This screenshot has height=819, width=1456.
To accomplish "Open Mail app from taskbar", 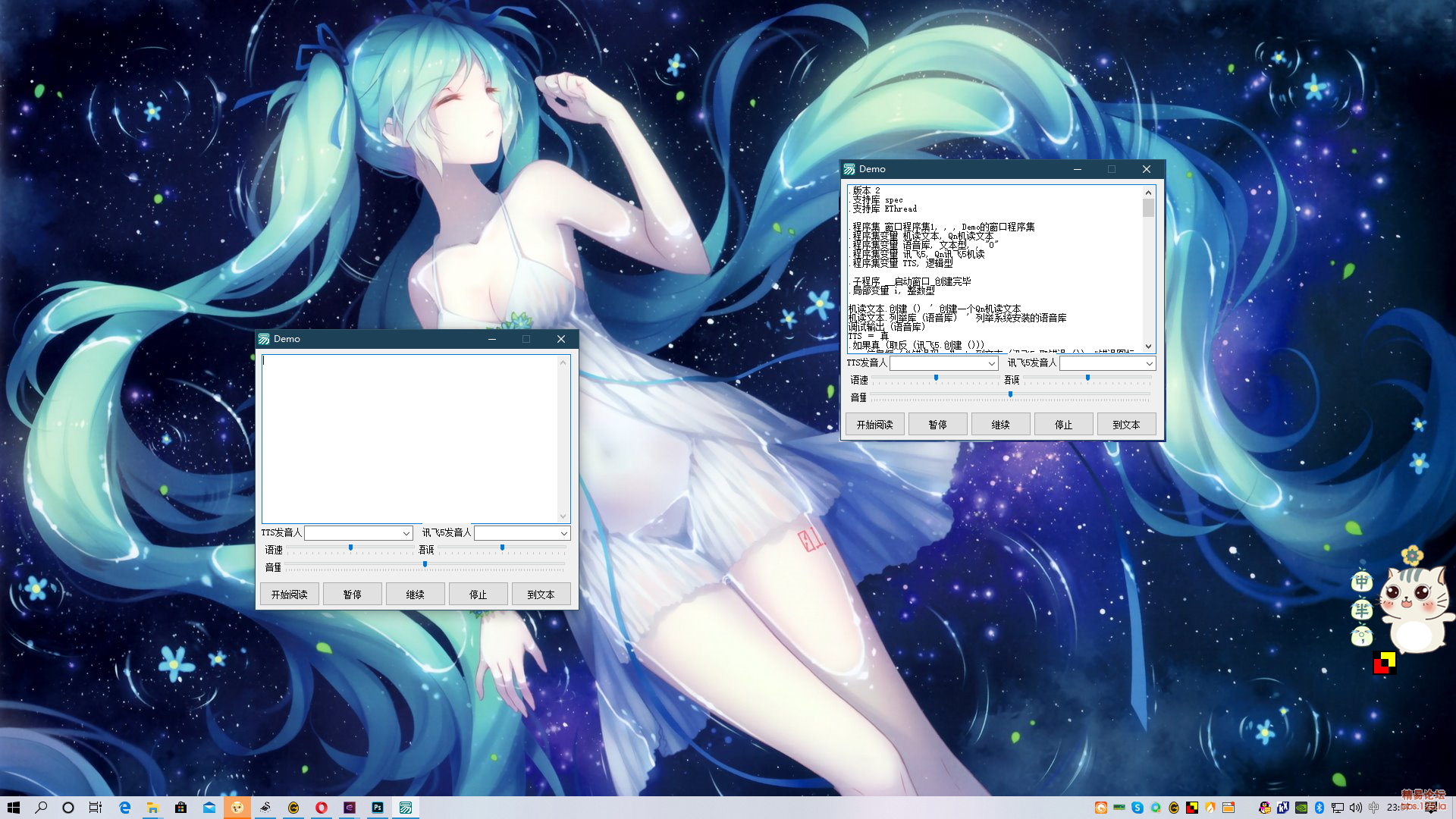I will (x=209, y=808).
